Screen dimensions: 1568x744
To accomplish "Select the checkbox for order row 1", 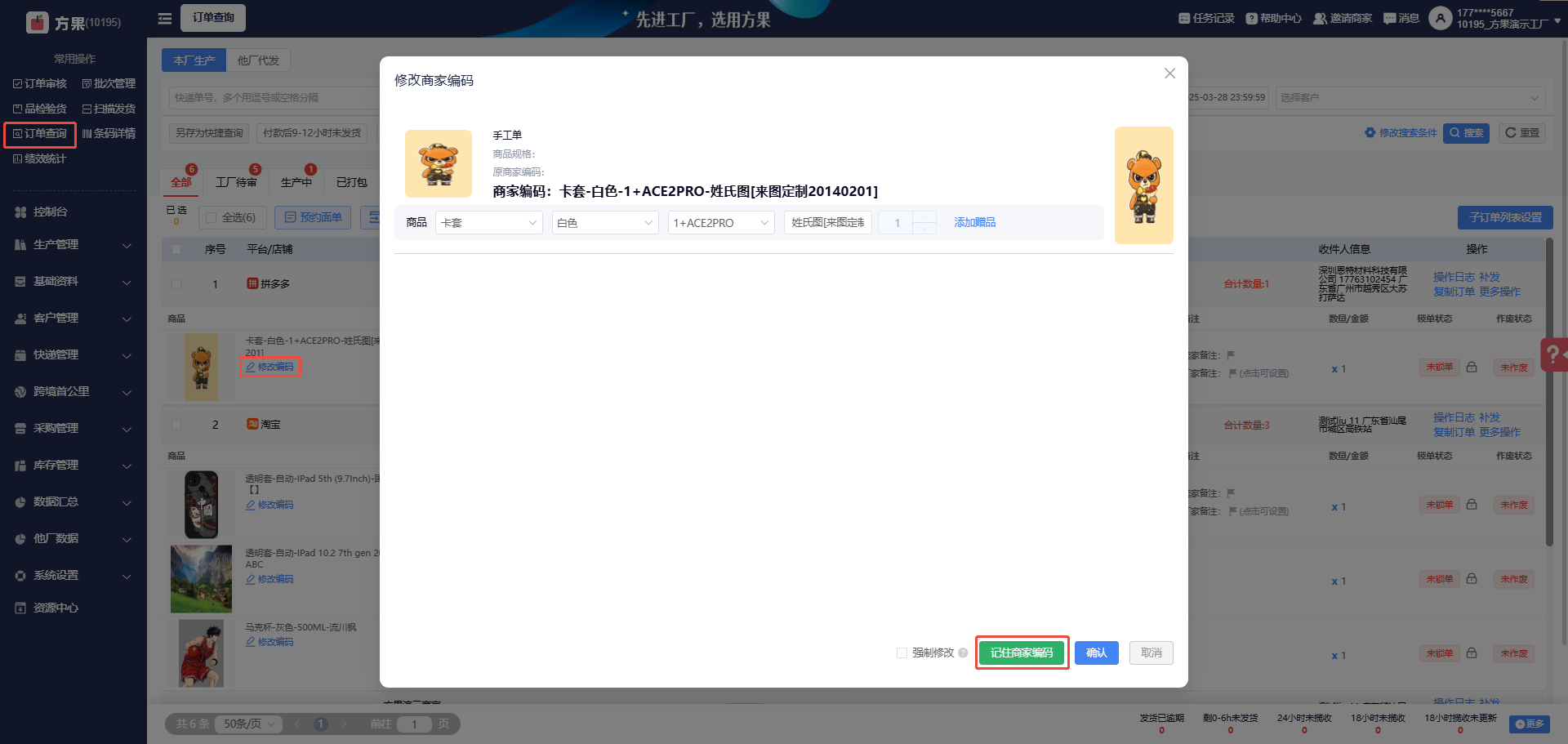I will coord(176,284).
